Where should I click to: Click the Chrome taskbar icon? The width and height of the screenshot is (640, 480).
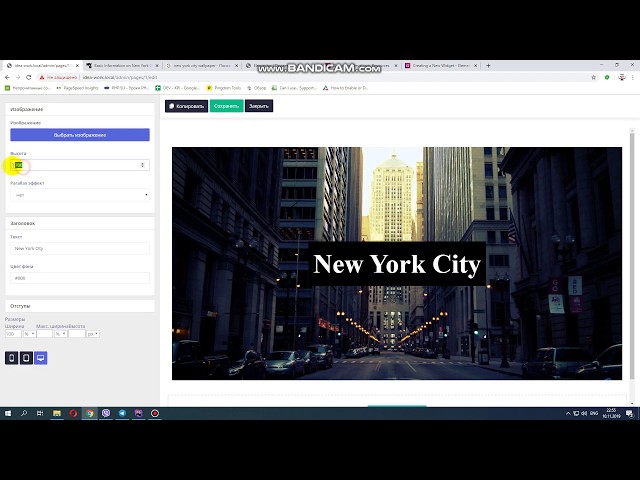89,413
